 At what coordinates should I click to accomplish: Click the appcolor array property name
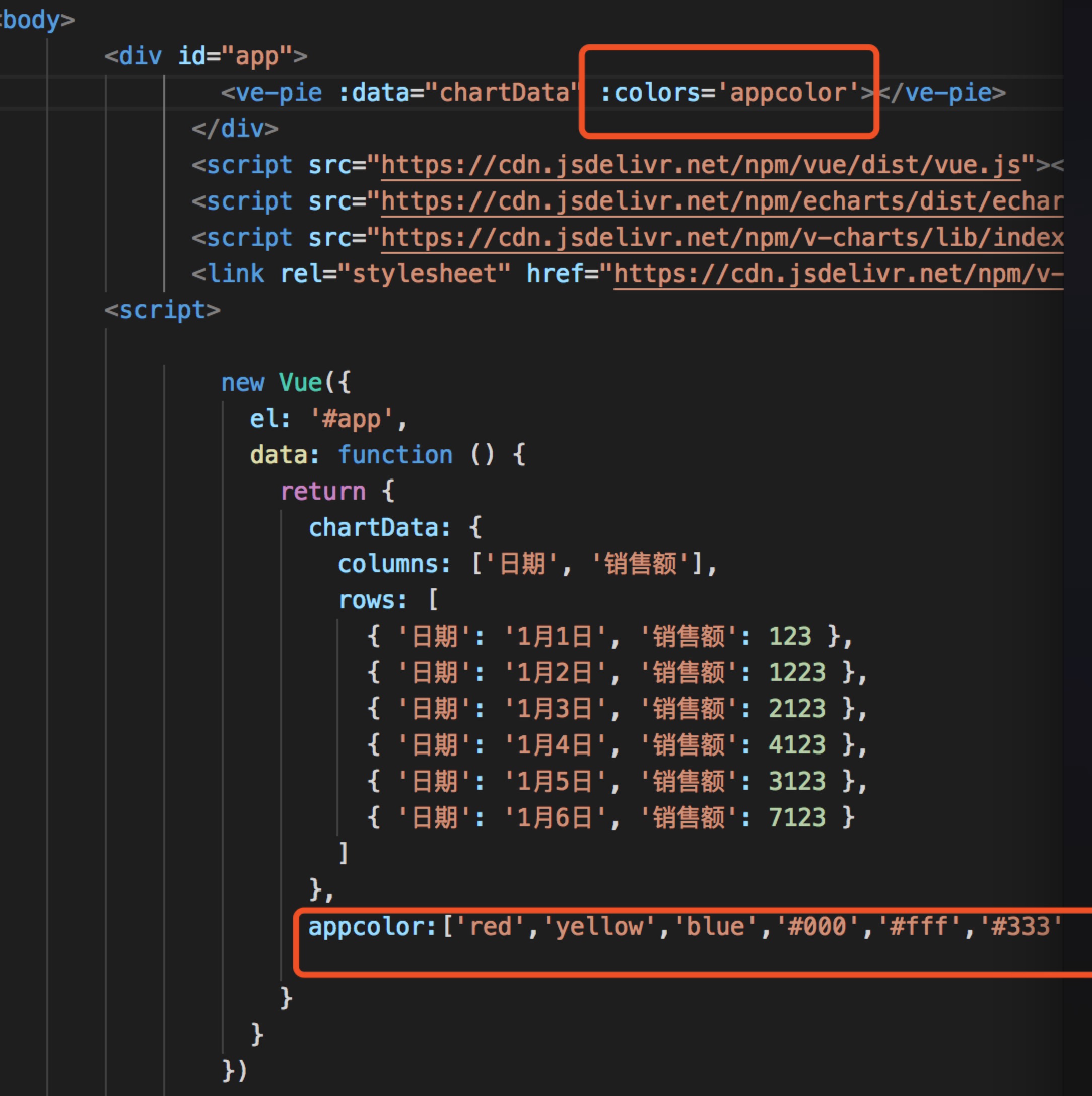367,927
